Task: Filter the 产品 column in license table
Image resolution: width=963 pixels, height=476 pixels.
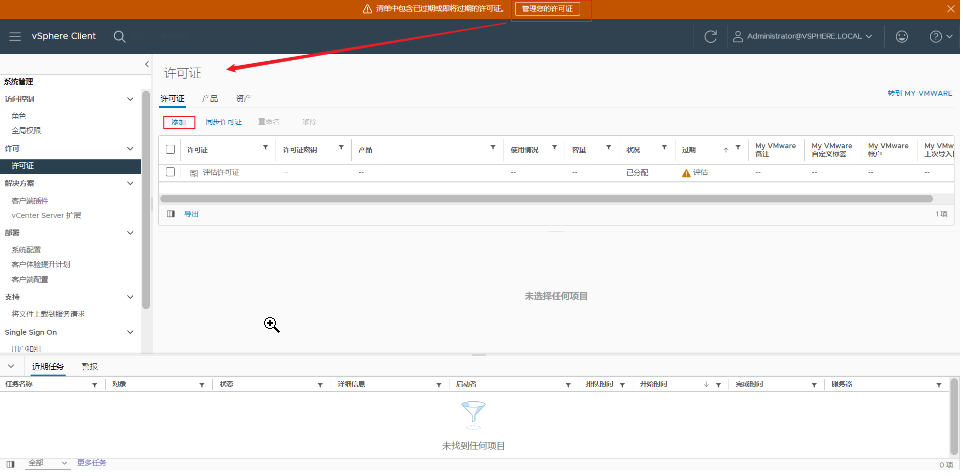Action: pos(493,147)
